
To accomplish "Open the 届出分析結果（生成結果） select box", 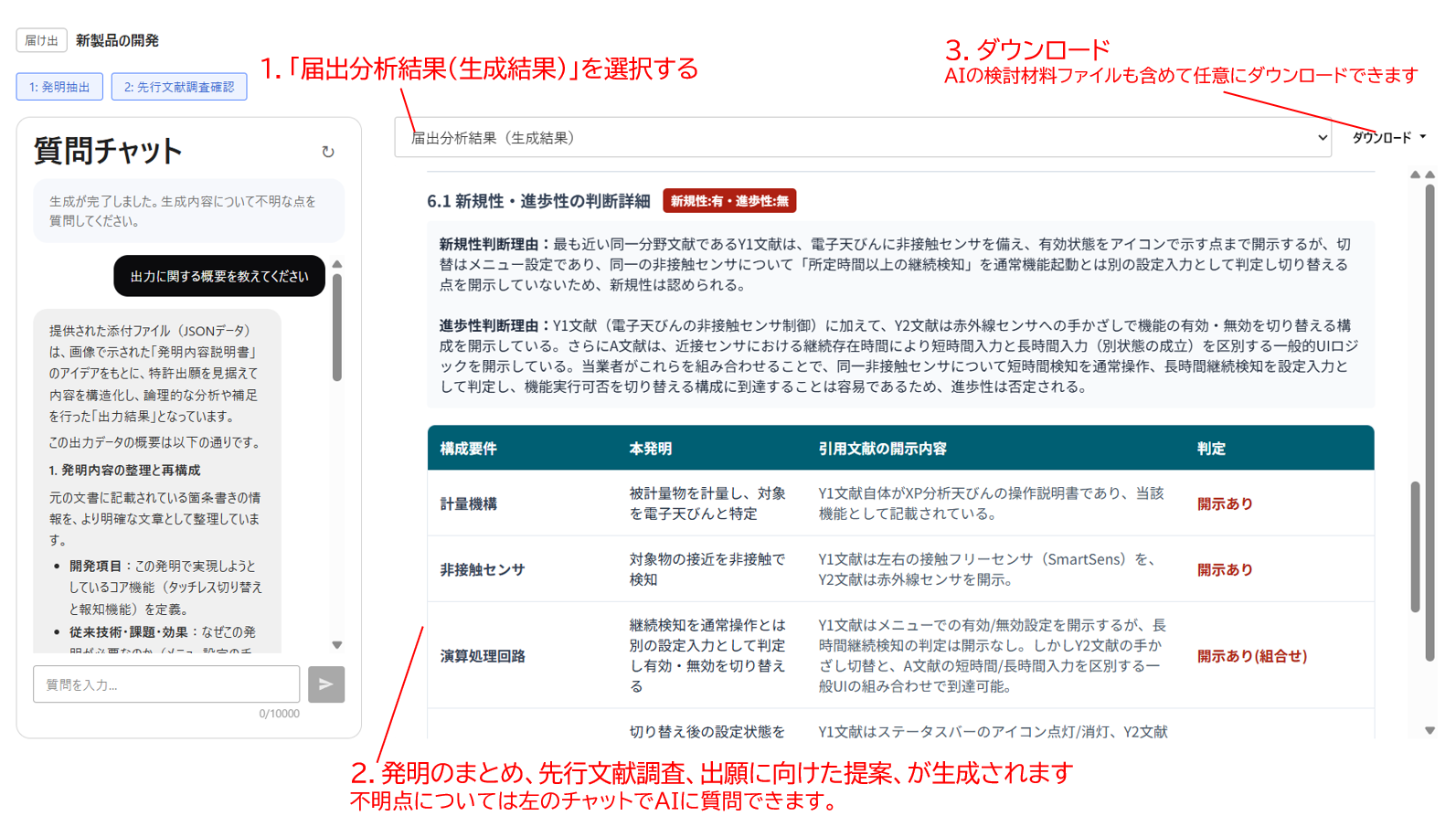I will (x=863, y=137).
